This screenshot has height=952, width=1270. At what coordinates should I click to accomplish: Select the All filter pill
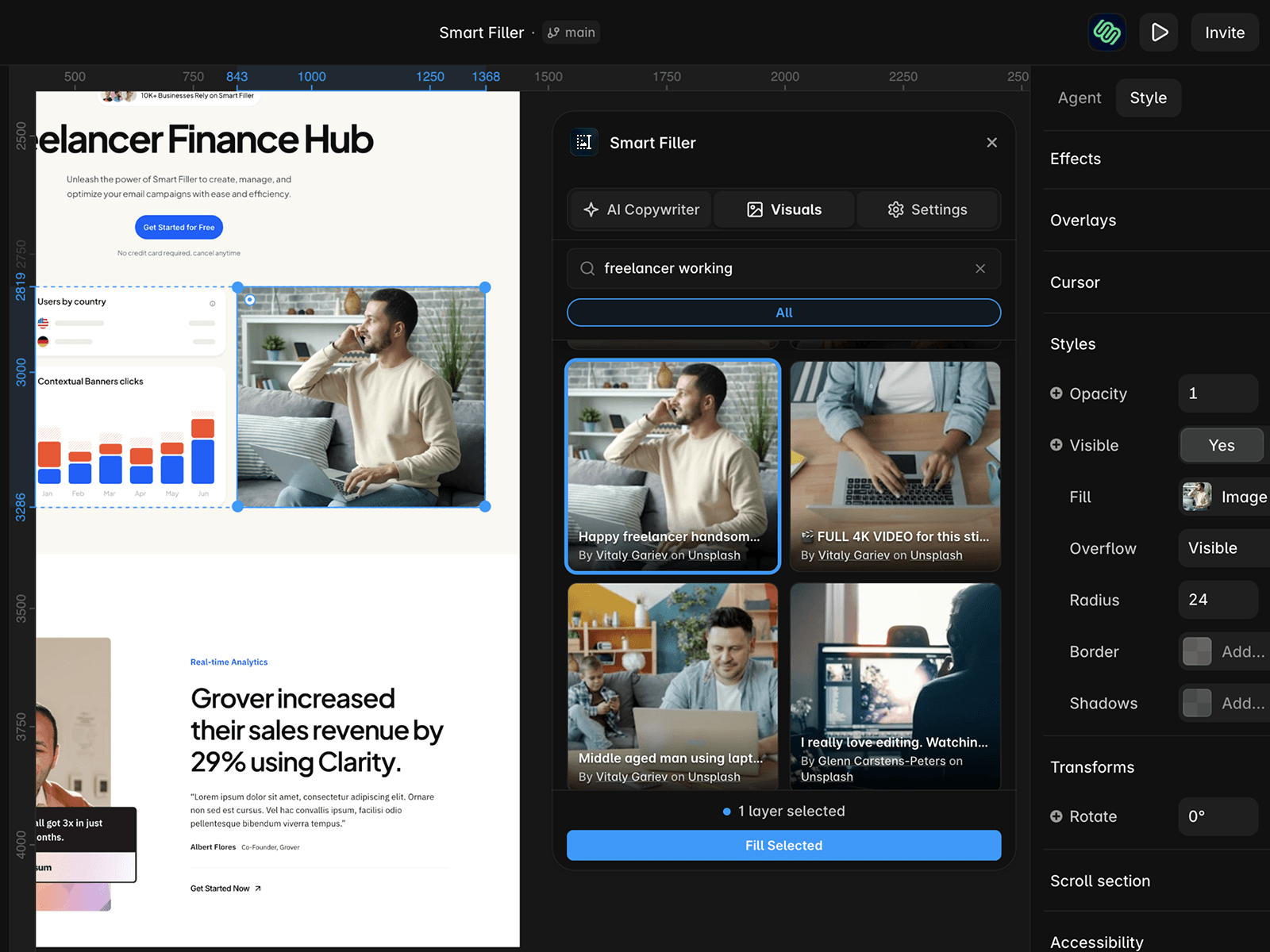click(x=784, y=313)
